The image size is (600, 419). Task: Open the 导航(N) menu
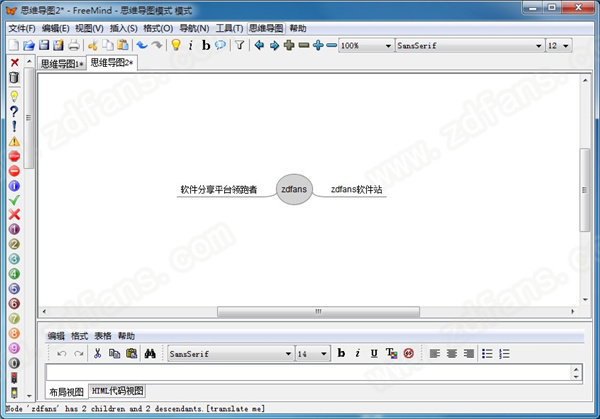tap(194, 28)
